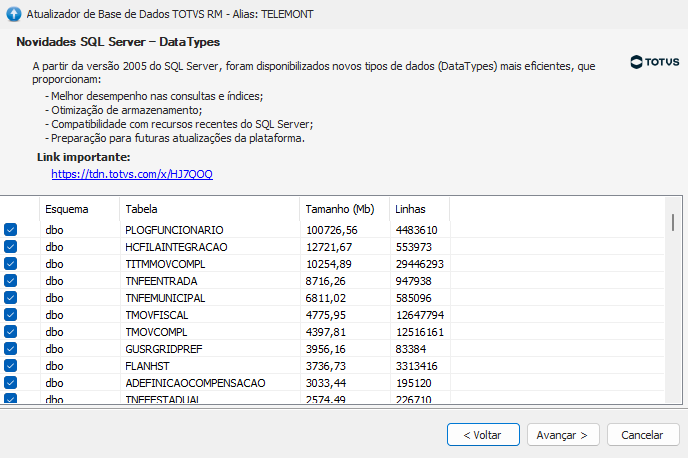Toggle the TMOVFISCAL table checkbox
This screenshot has height=458, width=688.
click(x=11, y=315)
